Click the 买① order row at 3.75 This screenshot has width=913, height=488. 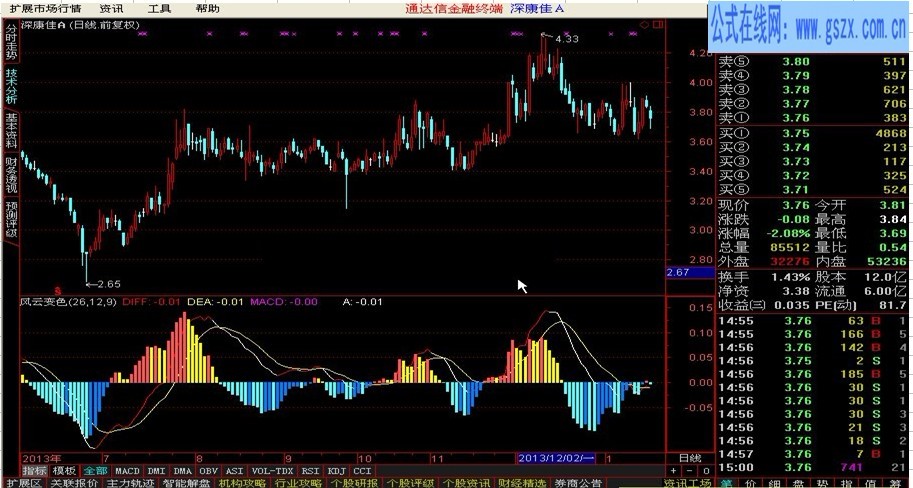(x=812, y=133)
